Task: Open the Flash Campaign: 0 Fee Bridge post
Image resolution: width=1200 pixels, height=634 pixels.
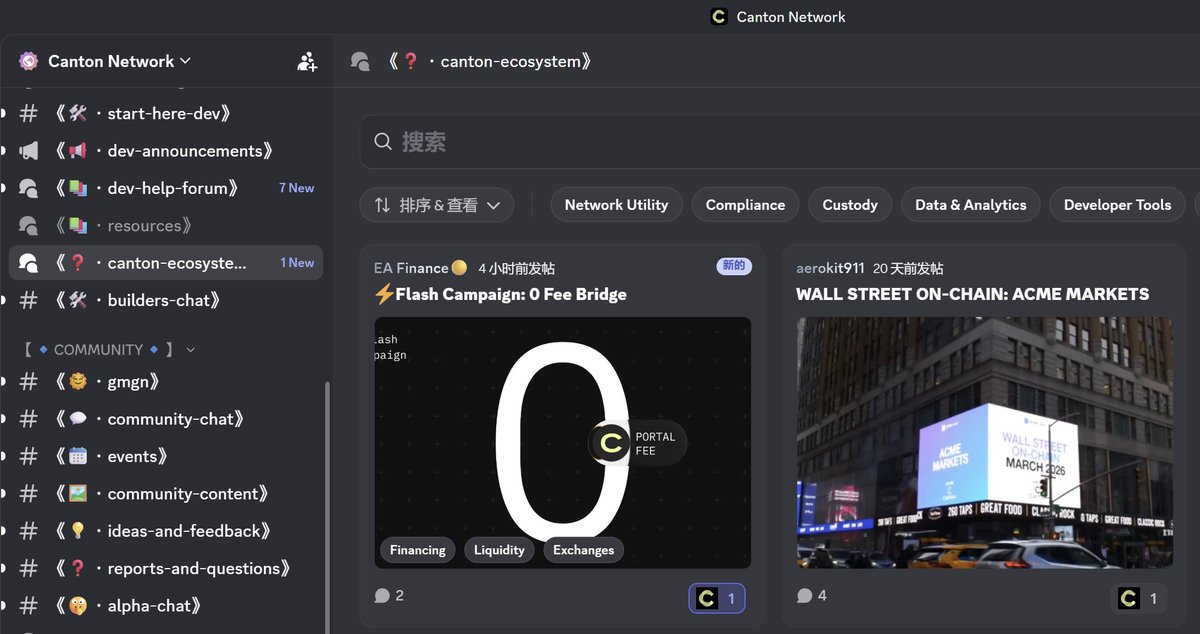Action: pyautogui.click(x=501, y=294)
